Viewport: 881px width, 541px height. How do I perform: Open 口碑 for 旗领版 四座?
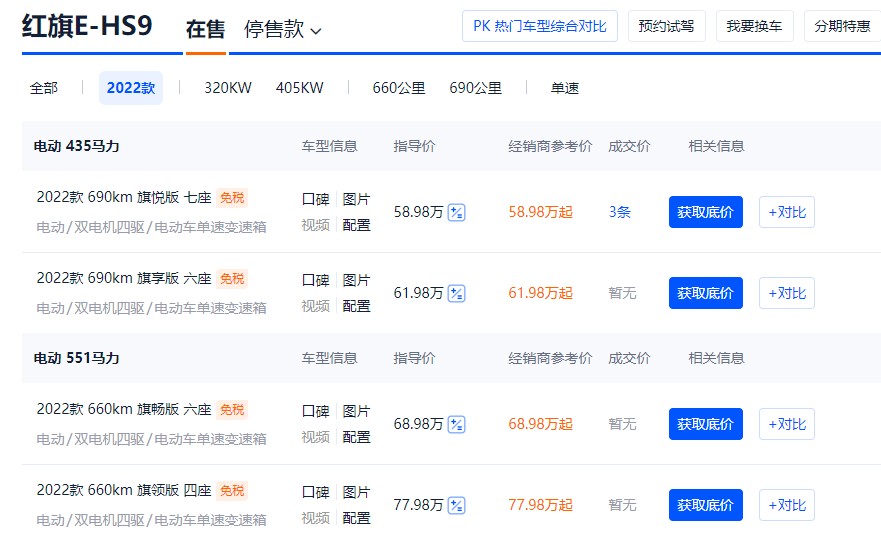pos(316,492)
